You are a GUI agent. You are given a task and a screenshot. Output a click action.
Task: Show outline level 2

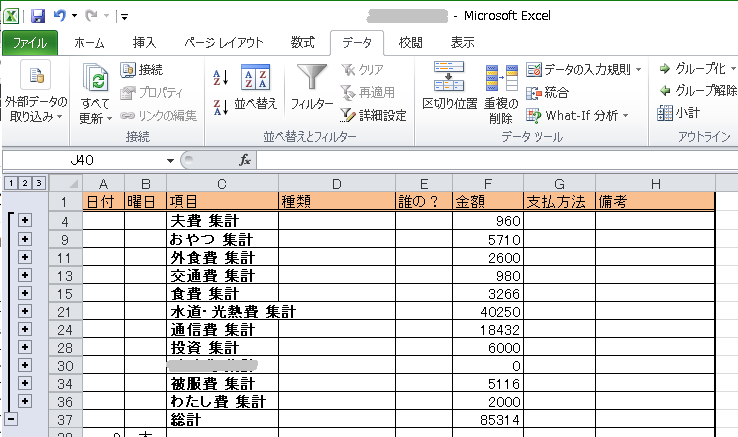pyautogui.click(x=25, y=183)
